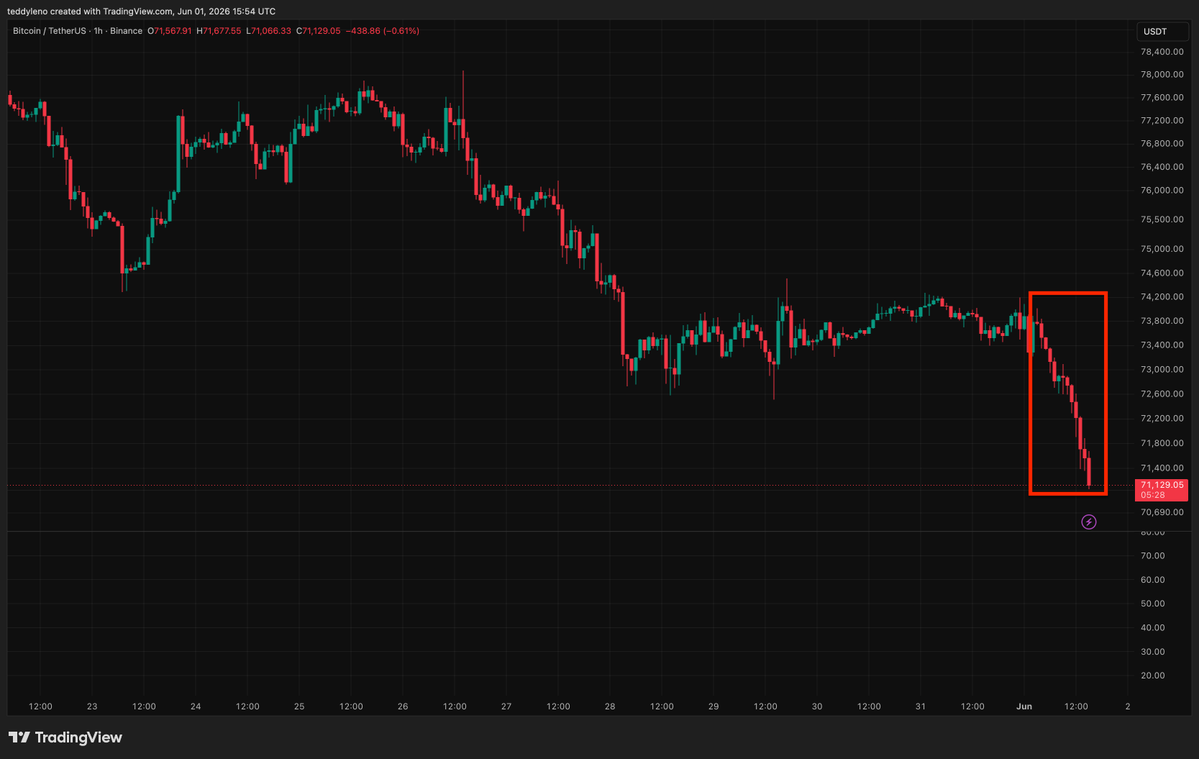Click the 73,000.00 price axis label

1162,370
